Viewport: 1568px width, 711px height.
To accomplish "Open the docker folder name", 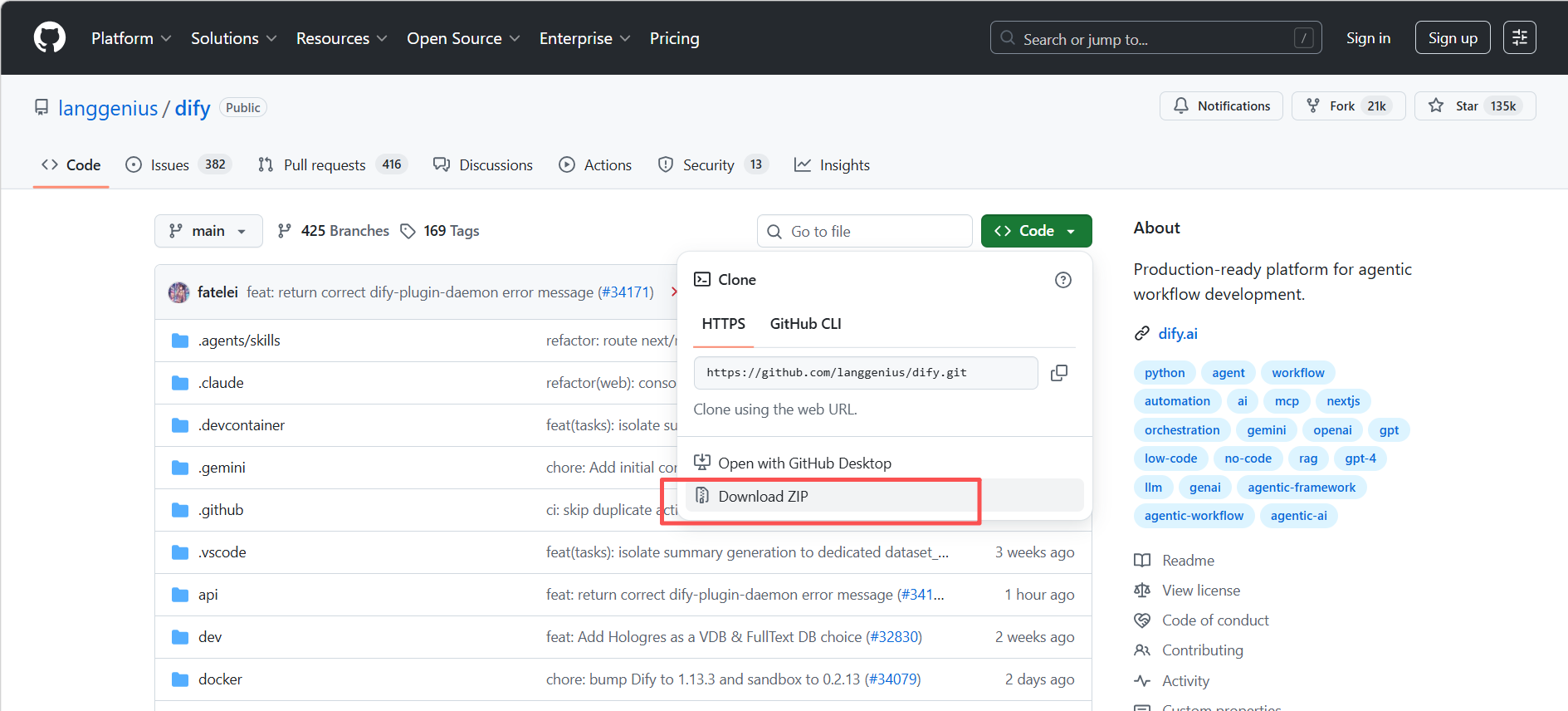I will coord(220,679).
